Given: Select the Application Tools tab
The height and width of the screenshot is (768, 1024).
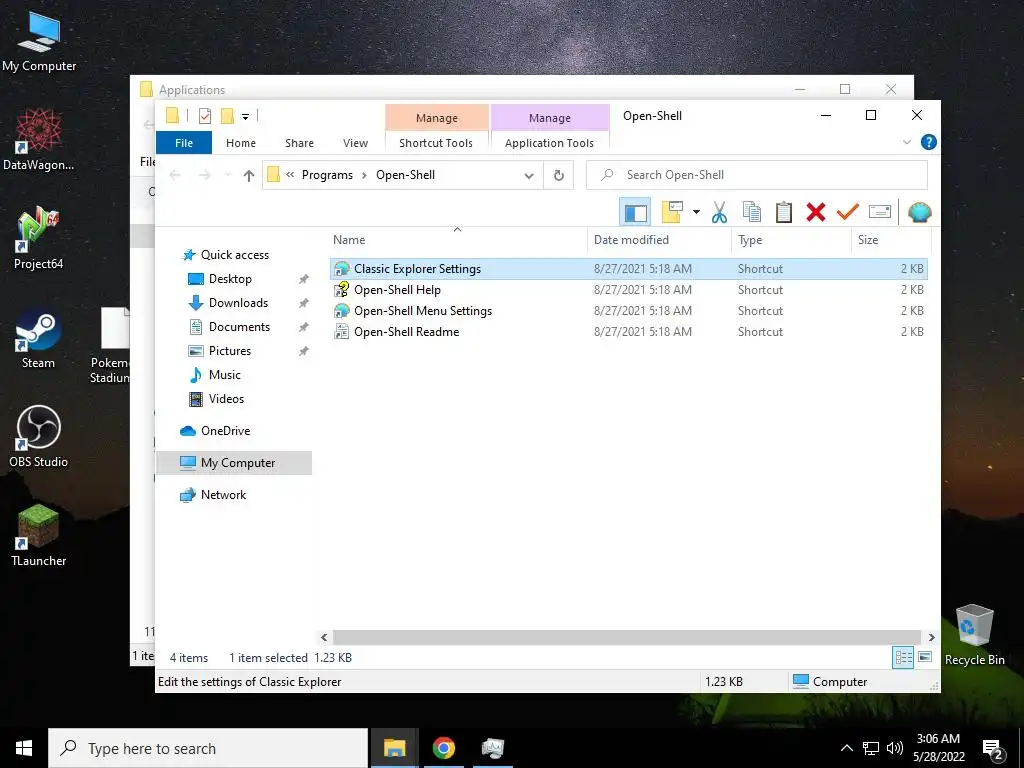Looking at the screenshot, I should pos(549,143).
